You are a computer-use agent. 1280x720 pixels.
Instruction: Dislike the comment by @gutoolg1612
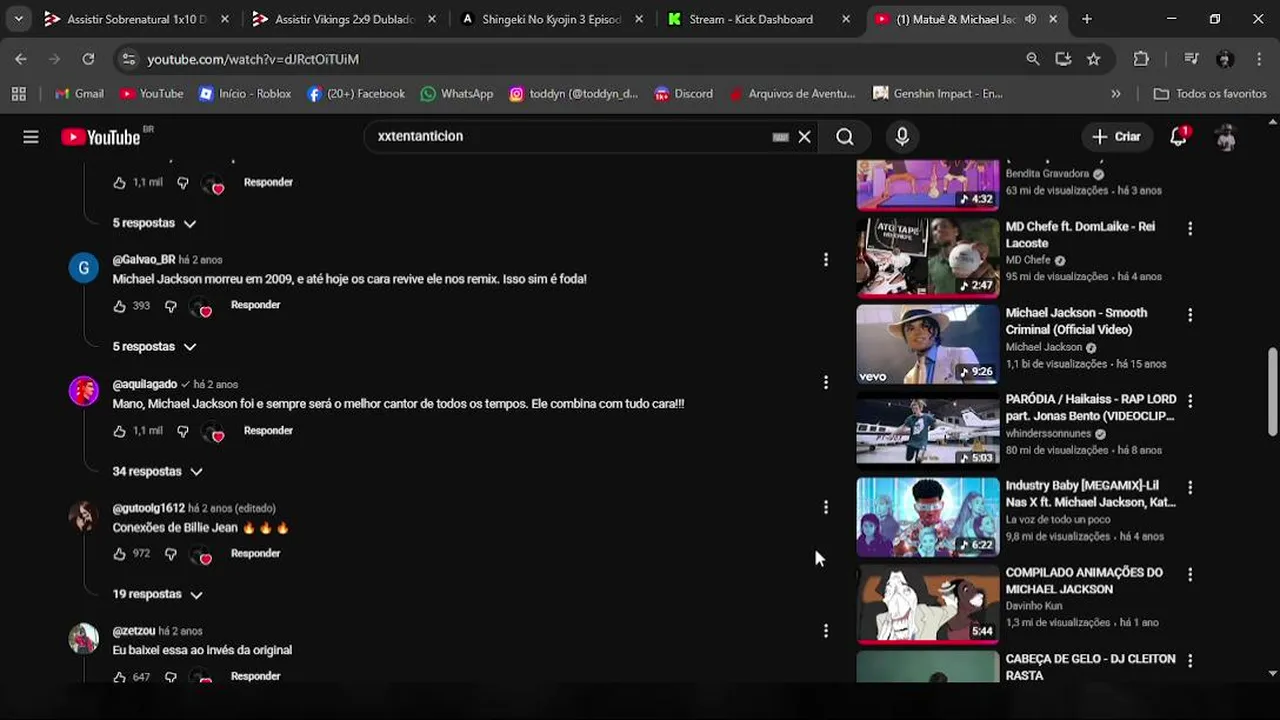(x=170, y=554)
